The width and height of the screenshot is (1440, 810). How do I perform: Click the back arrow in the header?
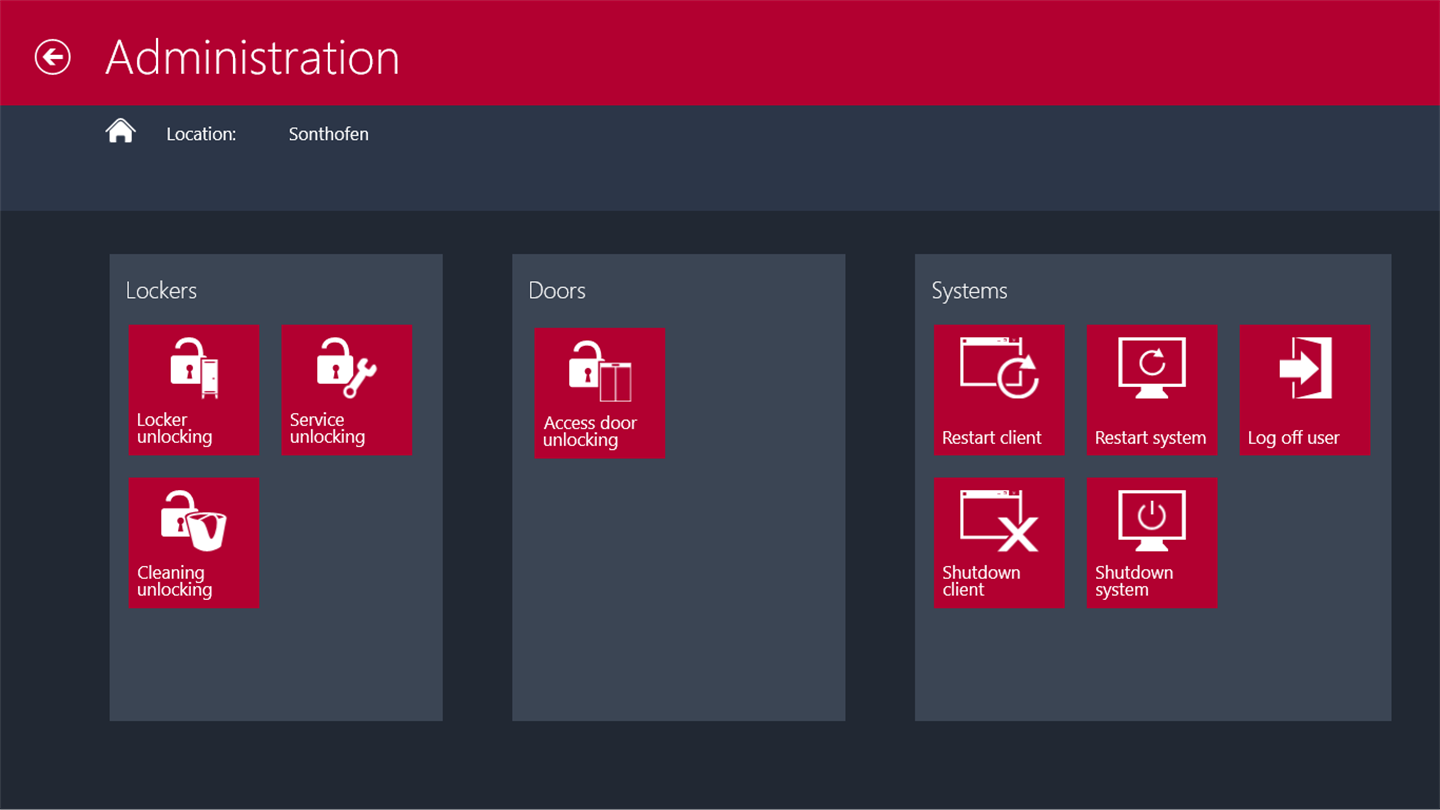[53, 57]
